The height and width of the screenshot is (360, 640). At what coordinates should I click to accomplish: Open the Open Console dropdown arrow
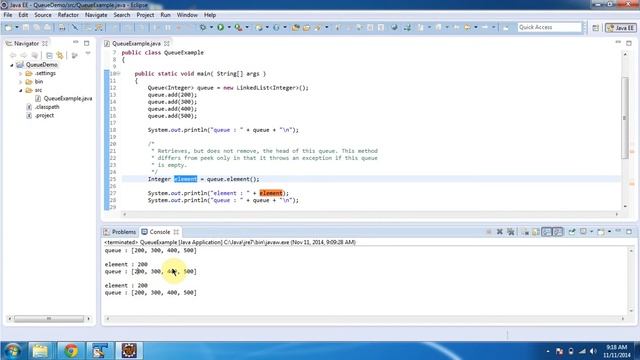609,231
